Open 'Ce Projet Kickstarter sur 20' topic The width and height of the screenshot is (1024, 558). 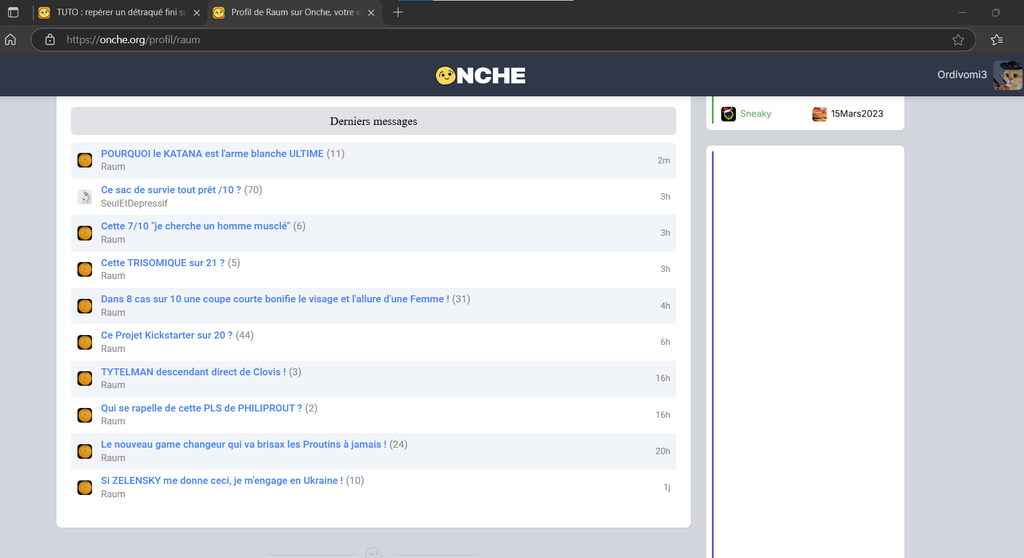pyautogui.click(x=167, y=335)
